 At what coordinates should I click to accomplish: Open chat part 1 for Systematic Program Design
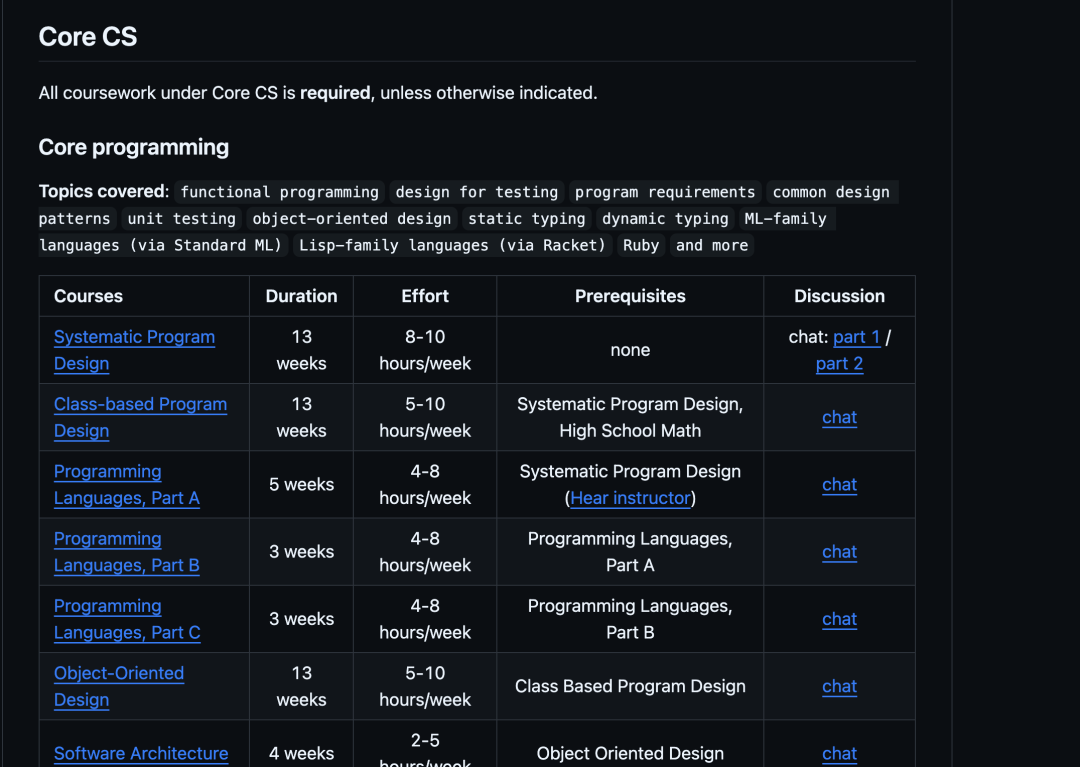coord(856,337)
